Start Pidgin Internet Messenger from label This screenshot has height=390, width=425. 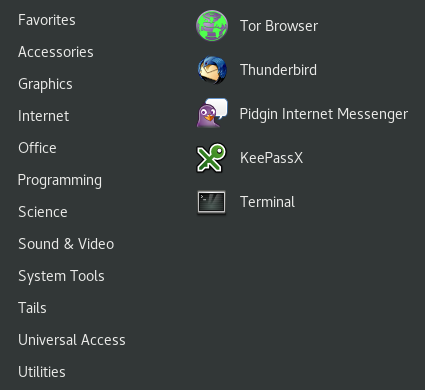pos(324,114)
